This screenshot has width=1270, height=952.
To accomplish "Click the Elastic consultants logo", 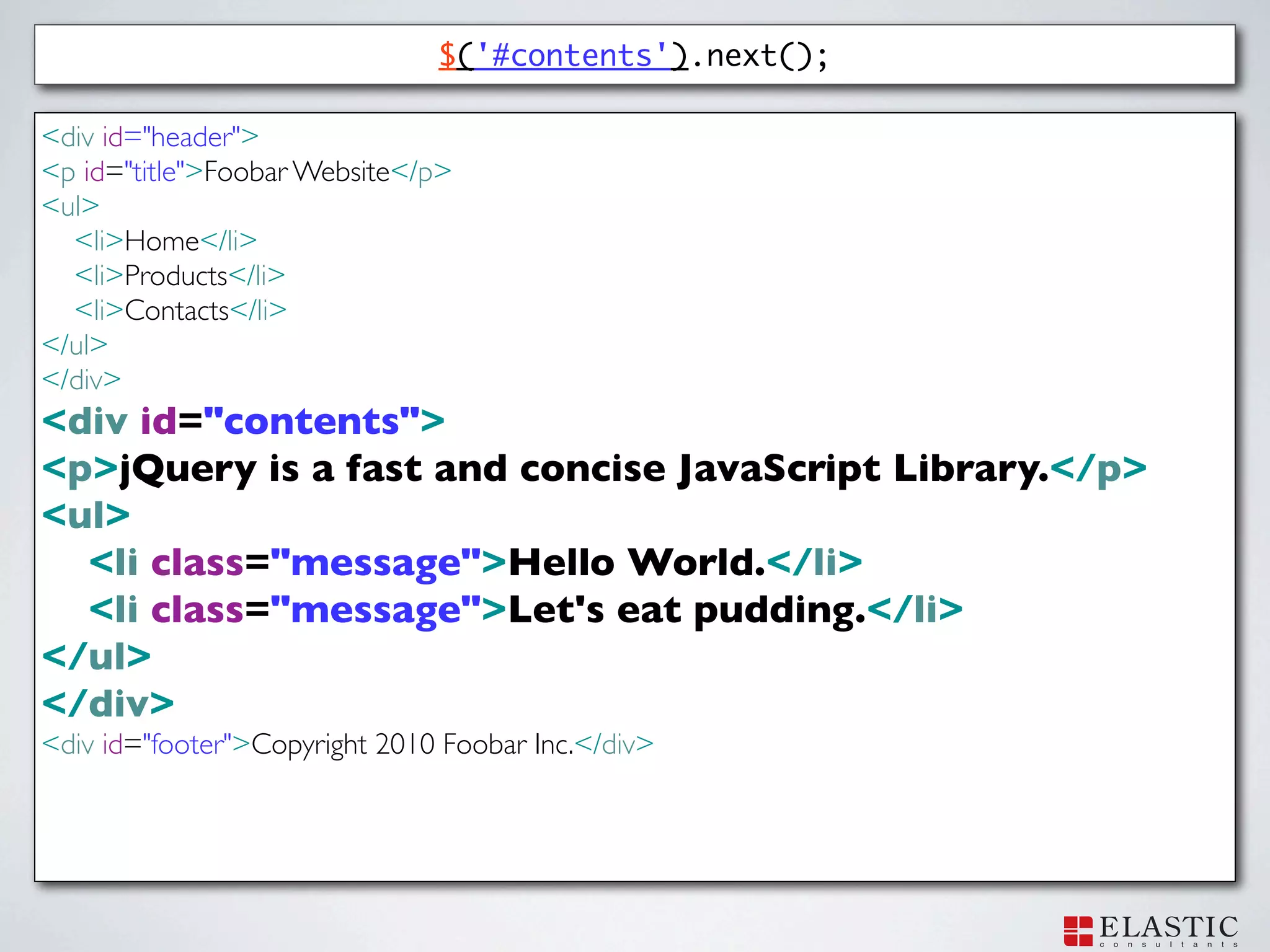I will click(x=1151, y=932).
